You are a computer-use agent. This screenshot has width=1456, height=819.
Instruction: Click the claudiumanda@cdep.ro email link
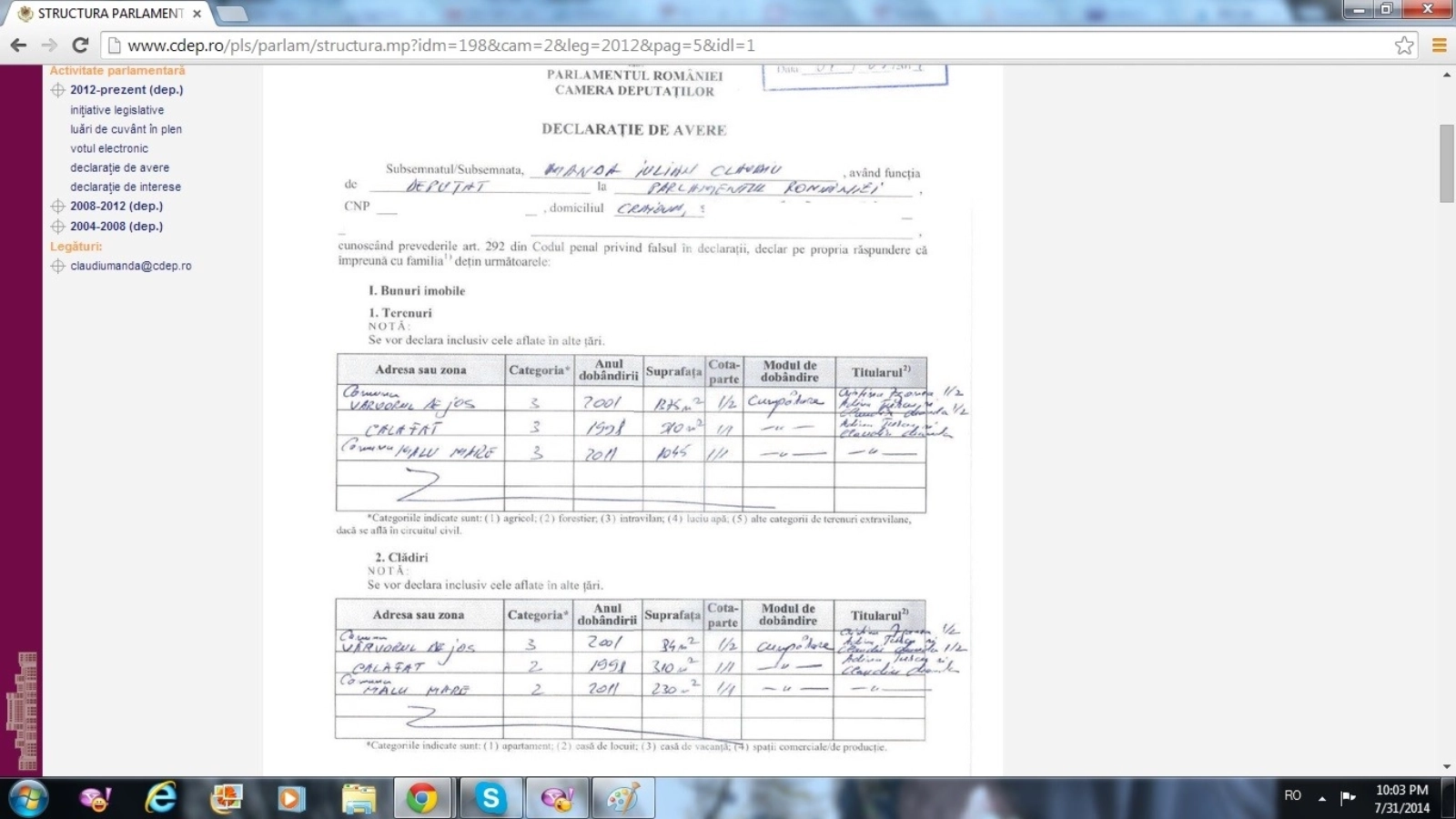131,267
